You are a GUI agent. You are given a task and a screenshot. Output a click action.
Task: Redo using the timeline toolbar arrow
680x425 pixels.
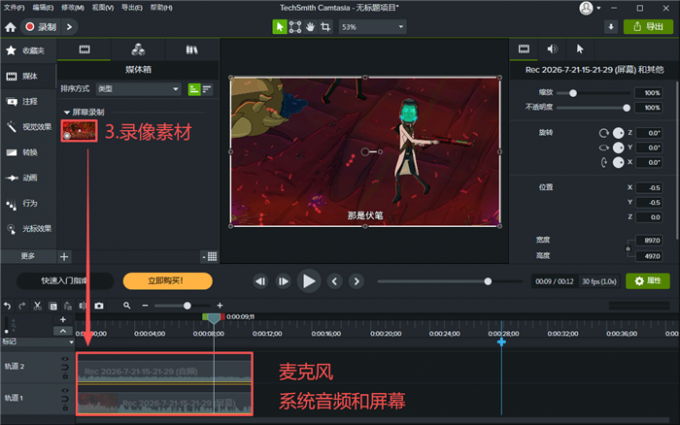(22, 306)
